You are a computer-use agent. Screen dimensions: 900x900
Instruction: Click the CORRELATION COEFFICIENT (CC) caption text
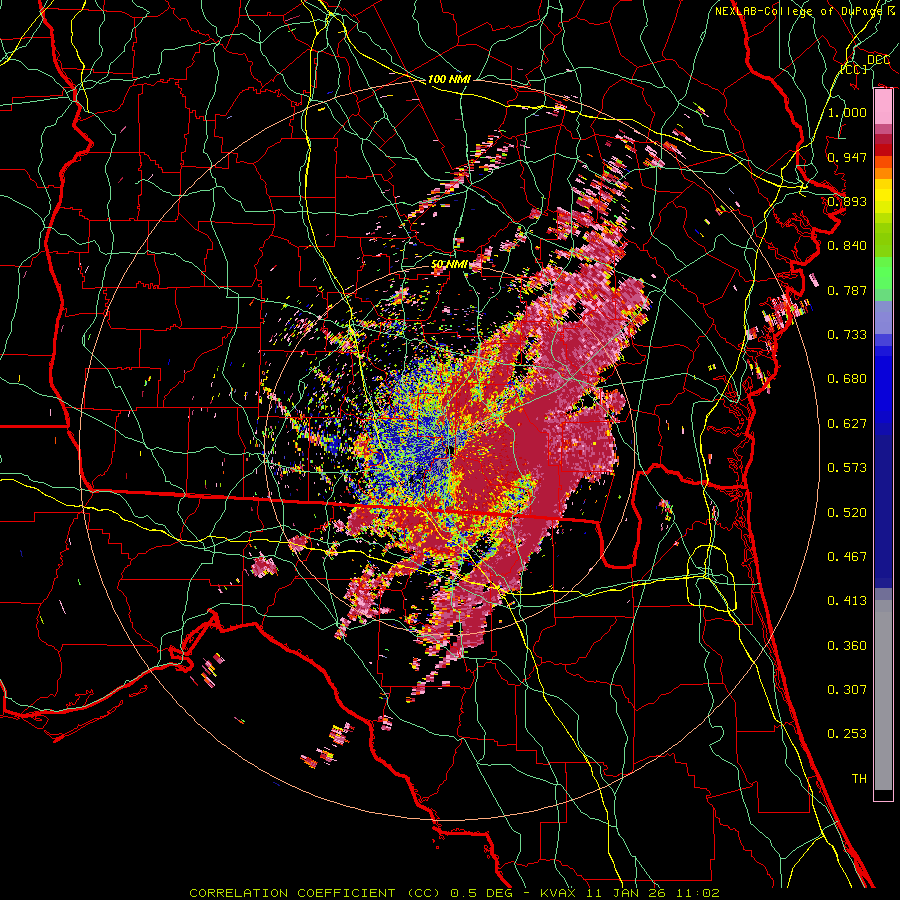[x=314, y=893]
